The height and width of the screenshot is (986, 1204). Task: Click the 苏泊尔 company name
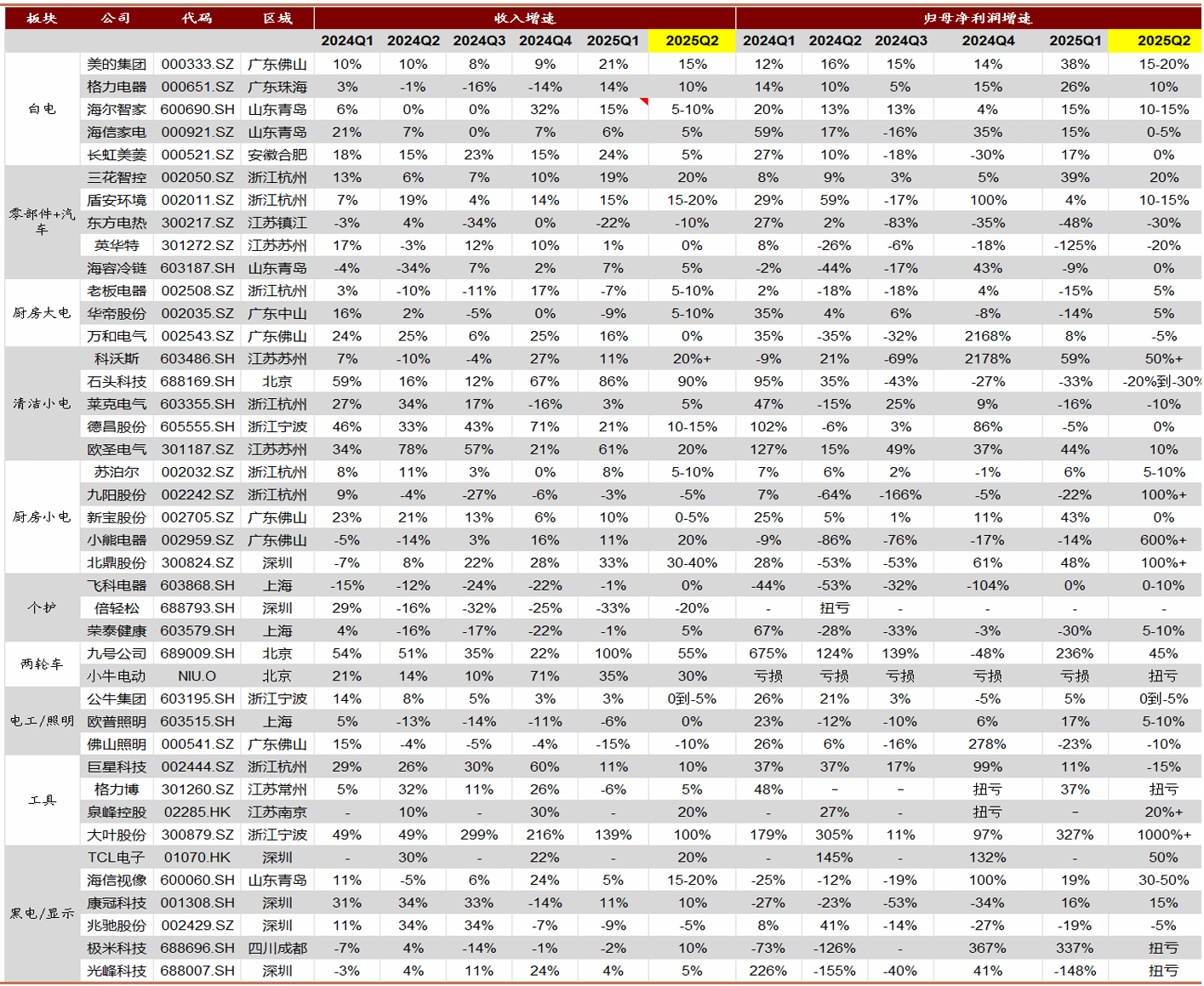[117, 471]
